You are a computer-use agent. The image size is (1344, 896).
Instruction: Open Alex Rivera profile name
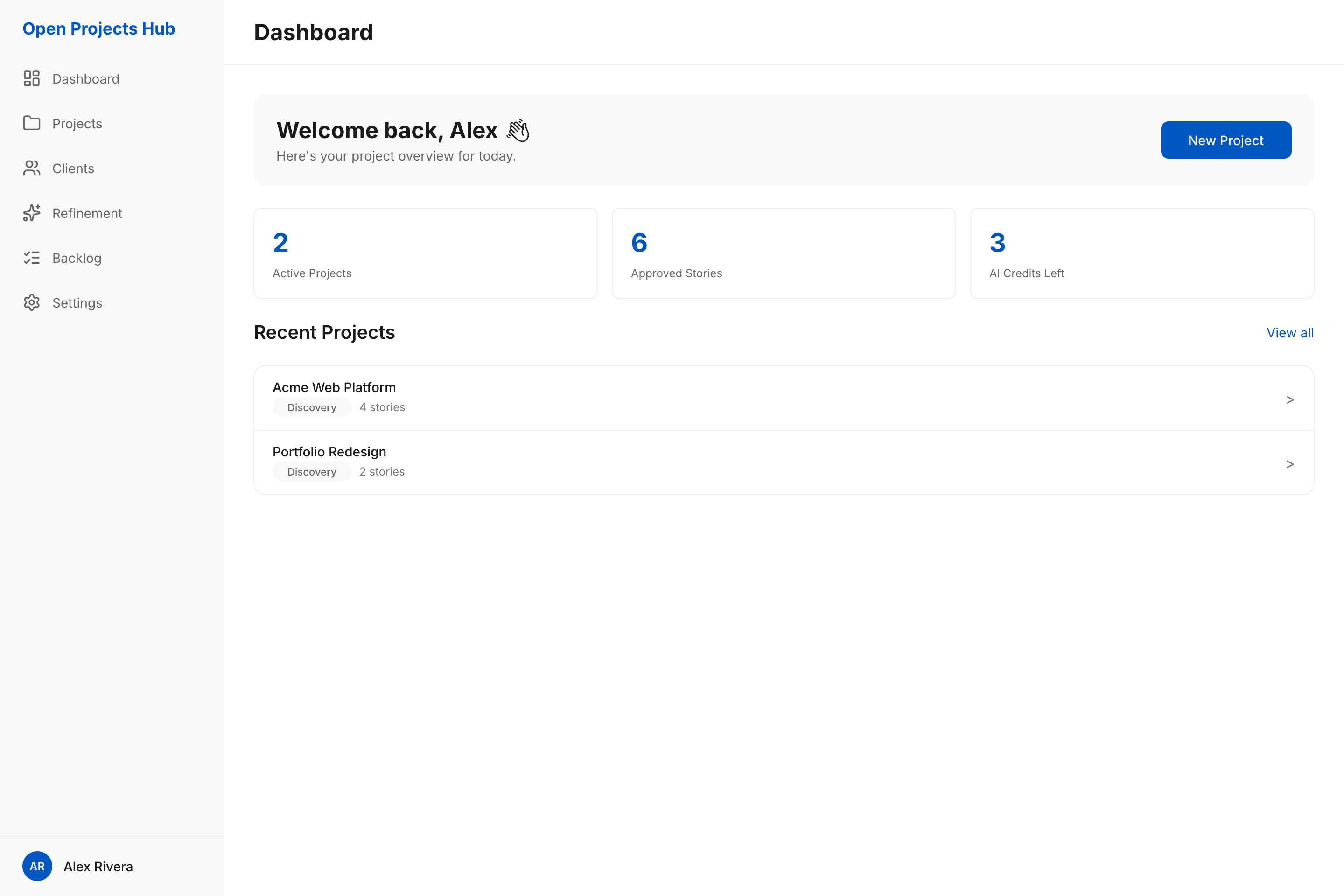pyautogui.click(x=98, y=866)
